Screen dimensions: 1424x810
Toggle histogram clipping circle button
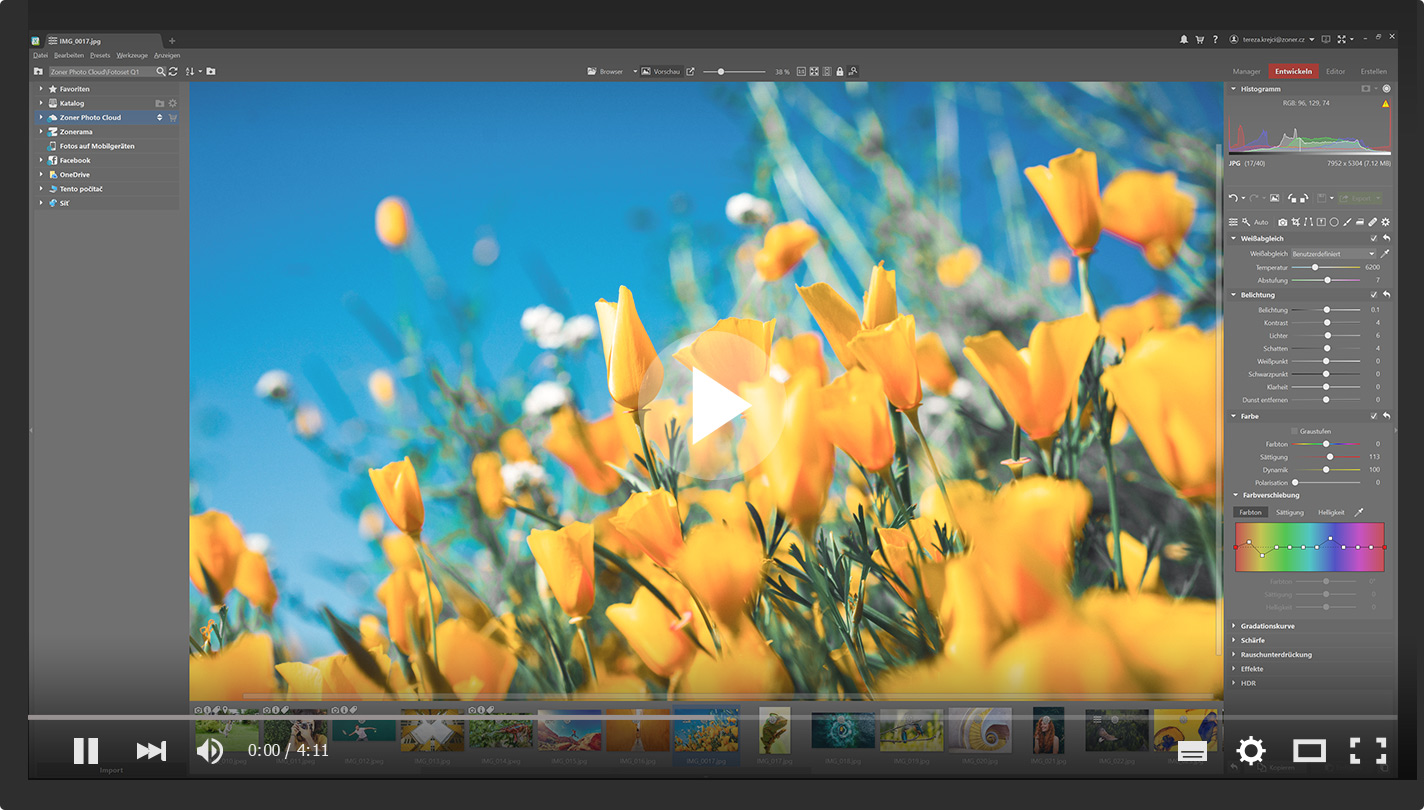click(1386, 89)
